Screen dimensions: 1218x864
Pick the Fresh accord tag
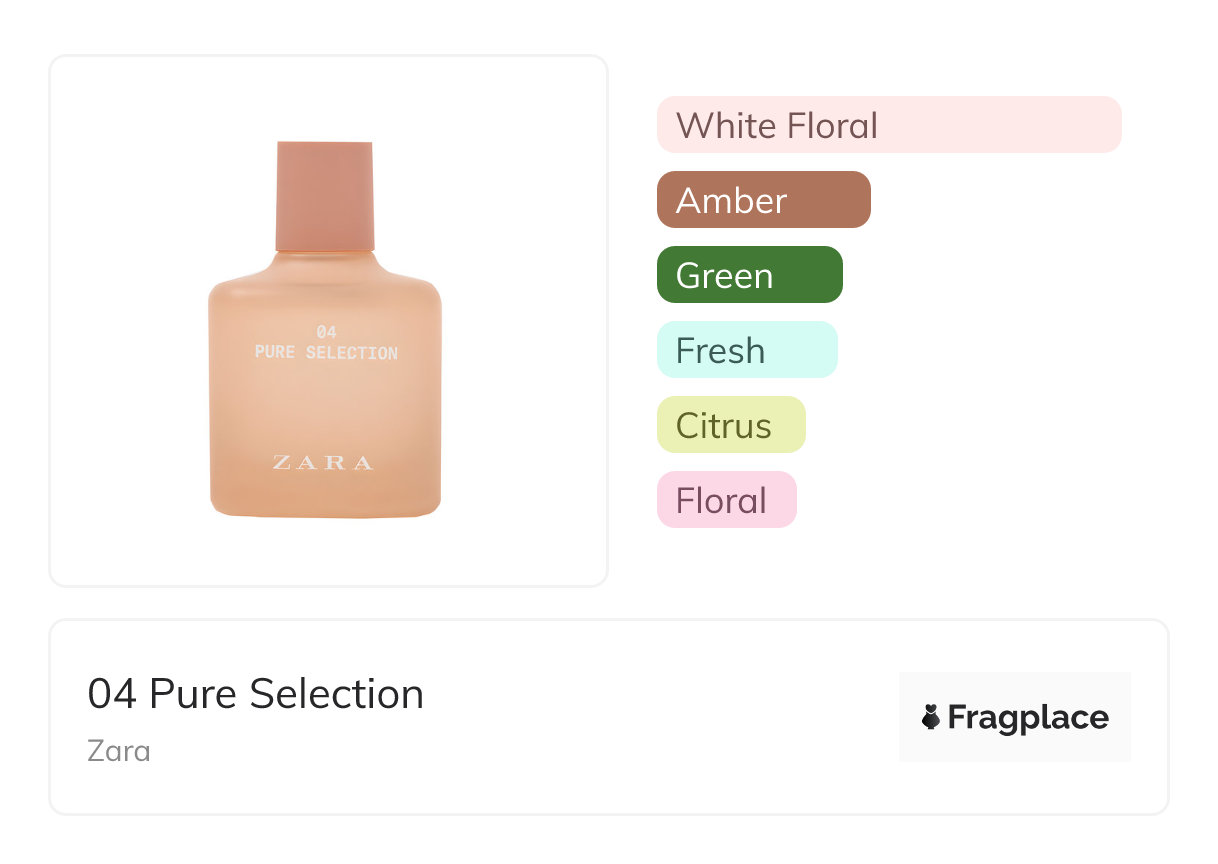pos(746,350)
